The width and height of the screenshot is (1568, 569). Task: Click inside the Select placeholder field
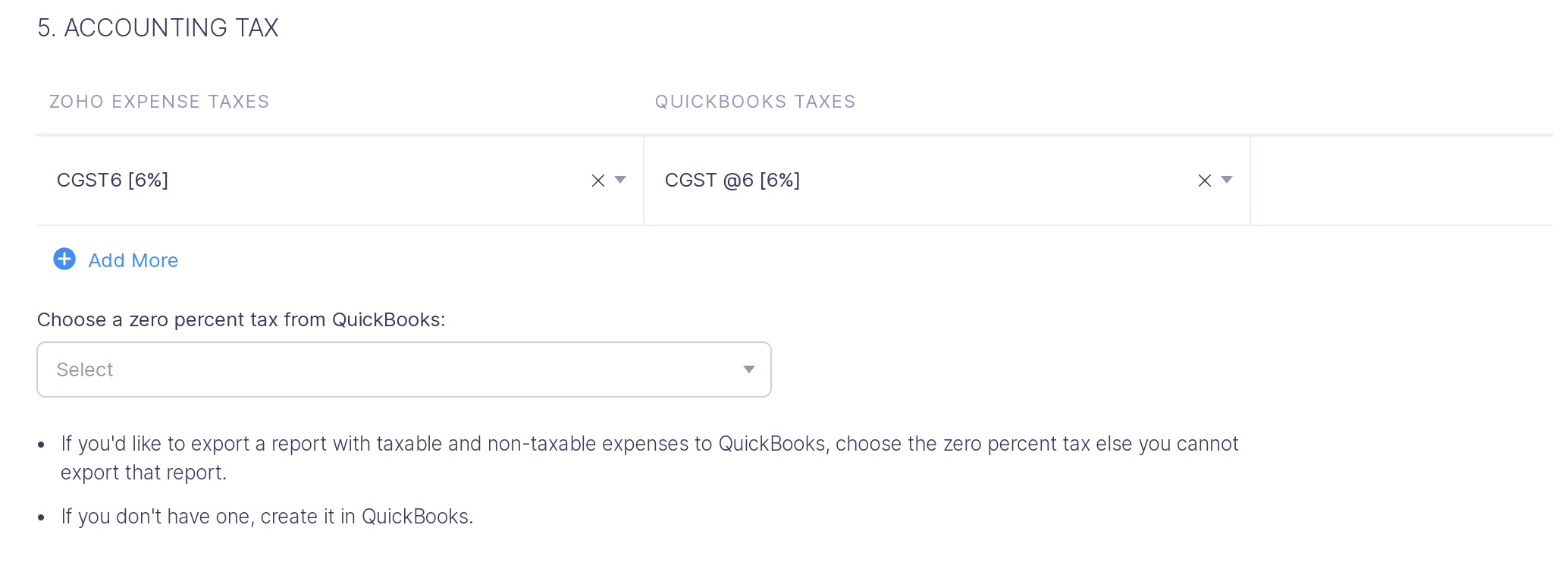83,369
